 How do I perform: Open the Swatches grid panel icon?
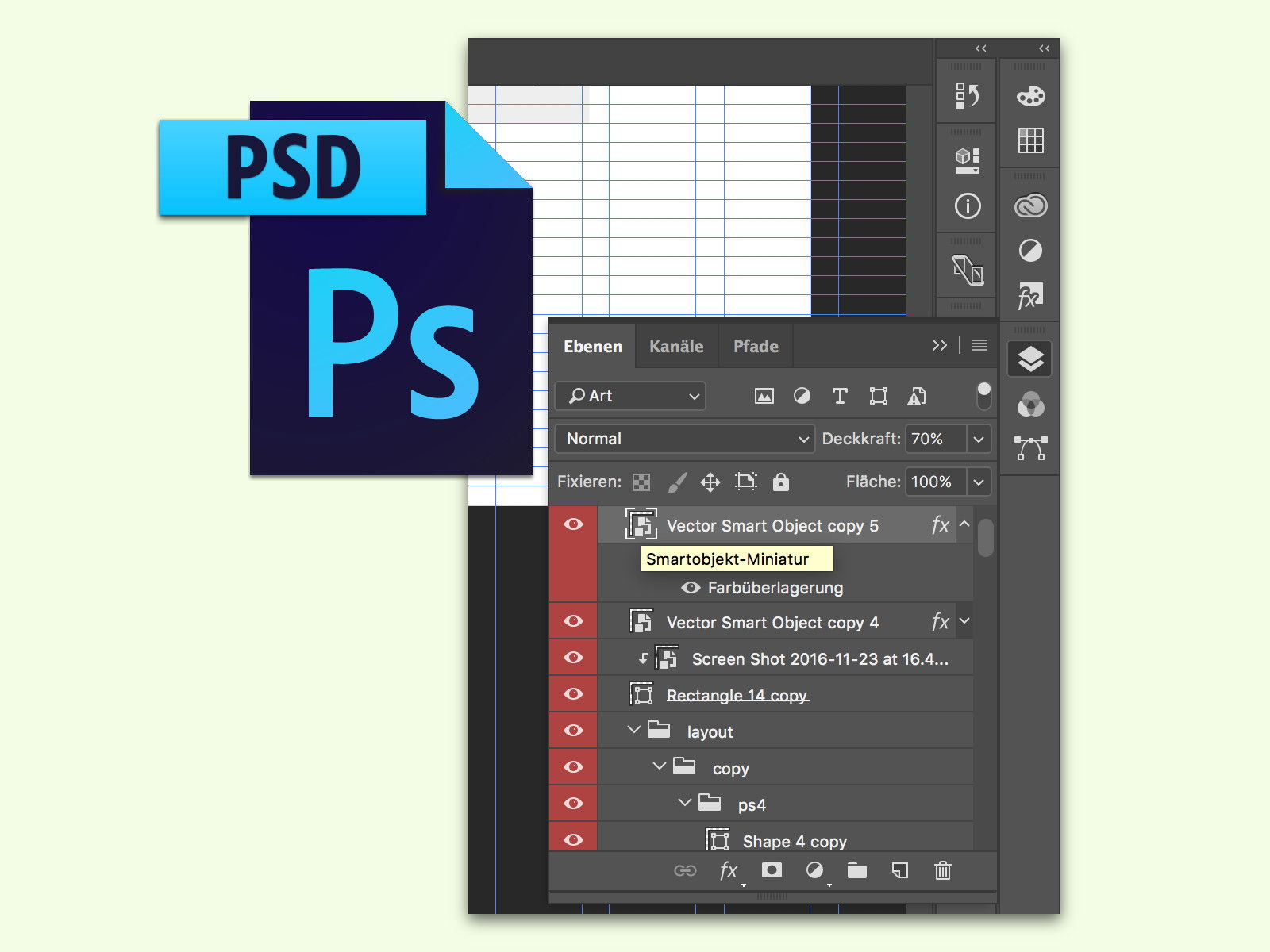pyautogui.click(x=1030, y=140)
